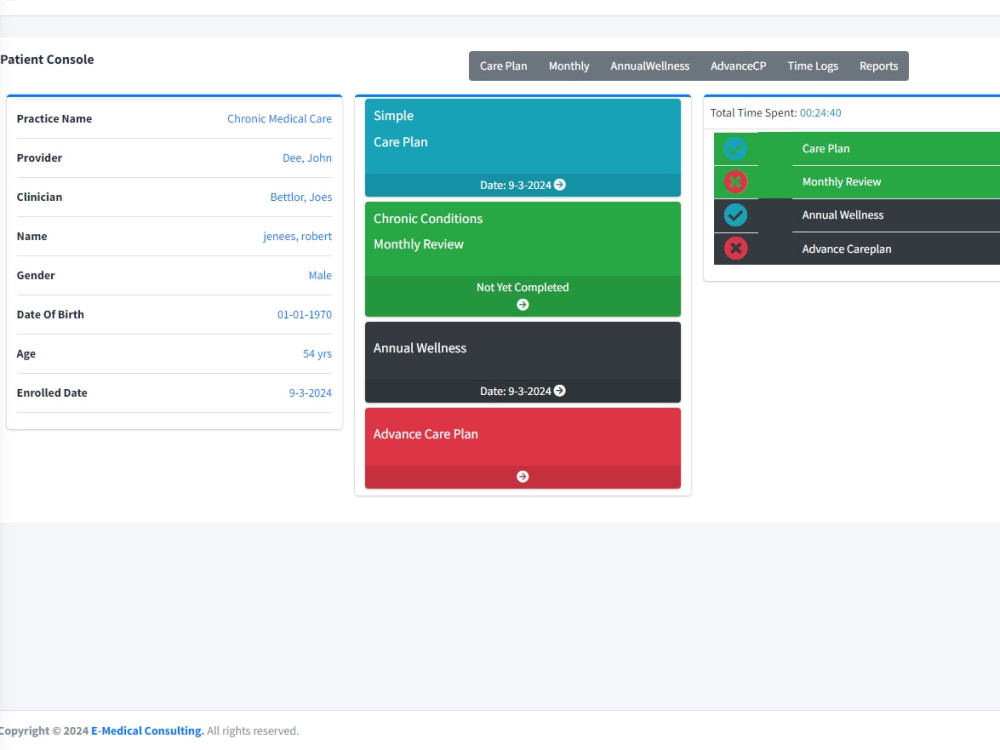This screenshot has height=750, width=1000.
Task: Open the Care Plan tab
Action: pyautogui.click(x=503, y=66)
